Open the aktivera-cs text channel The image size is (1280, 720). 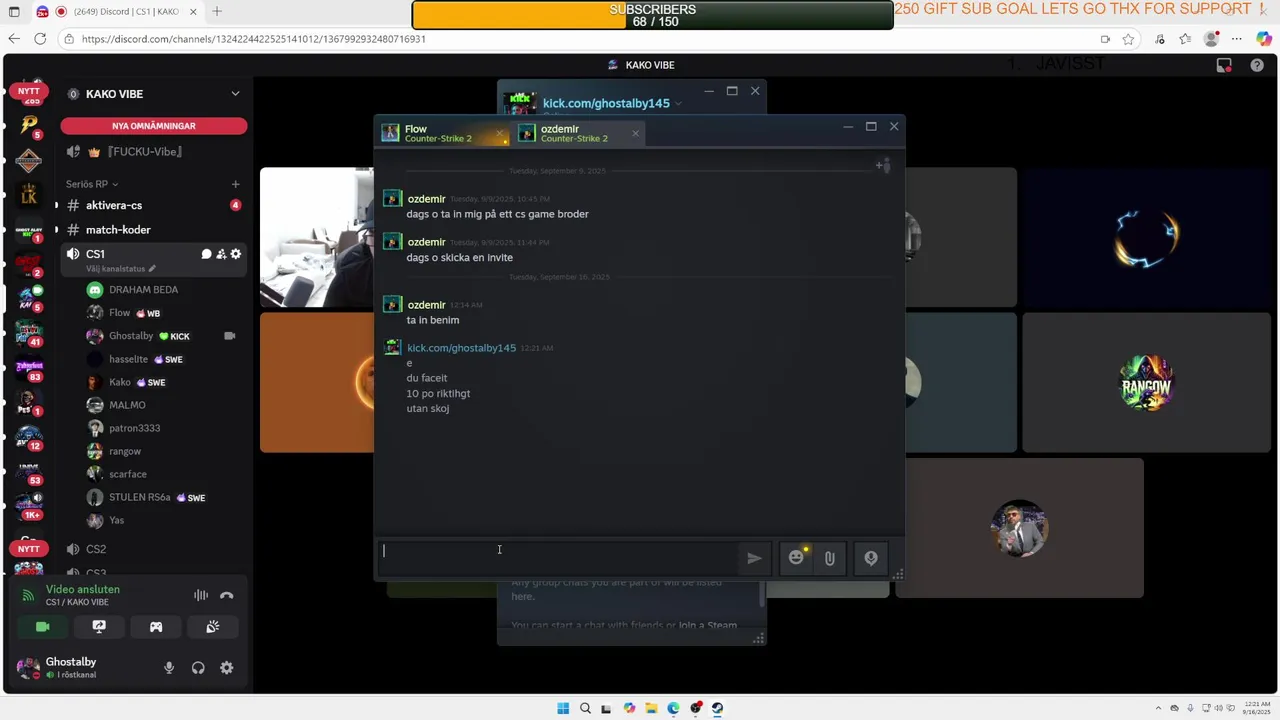point(154,205)
